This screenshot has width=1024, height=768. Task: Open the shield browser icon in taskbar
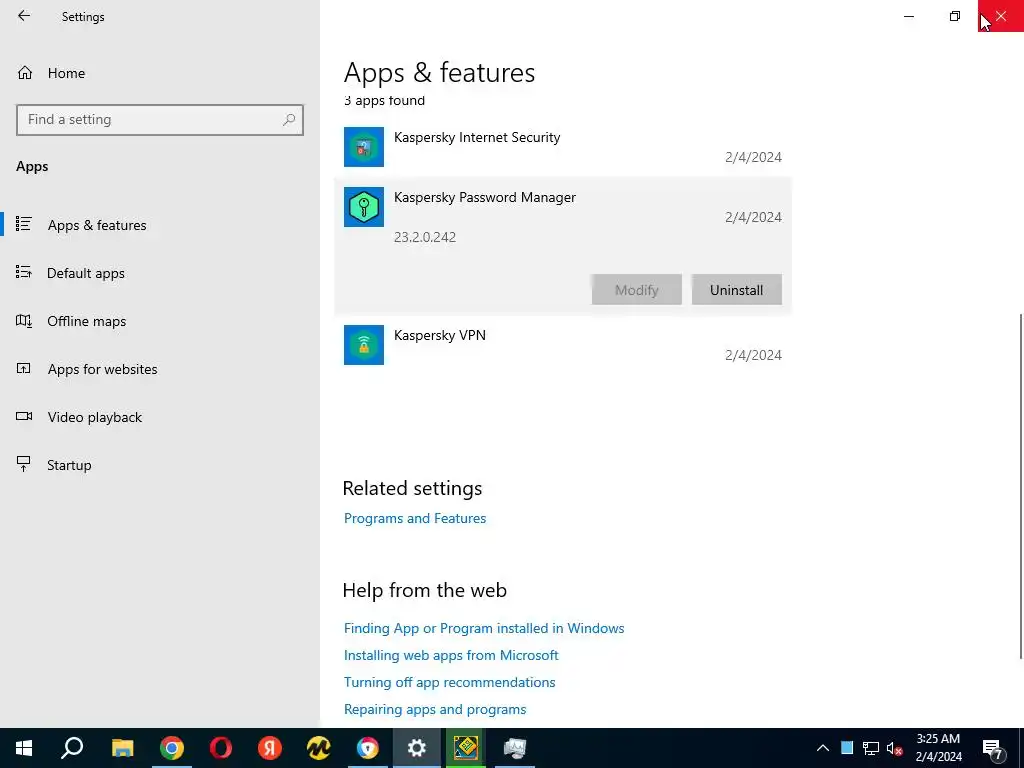[x=368, y=748]
